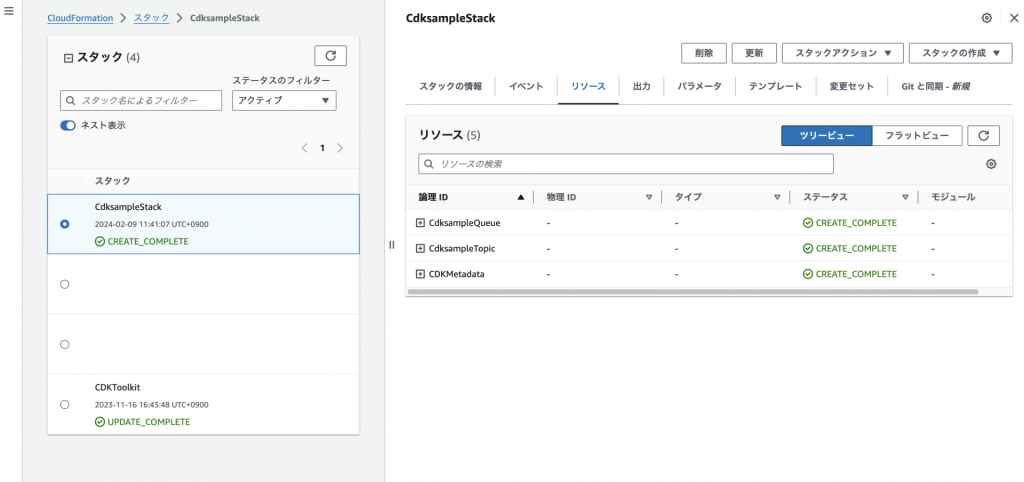Open the スタックアクション dropdown menu
1024x482 pixels.
pyautogui.click(x=842, y=53)
